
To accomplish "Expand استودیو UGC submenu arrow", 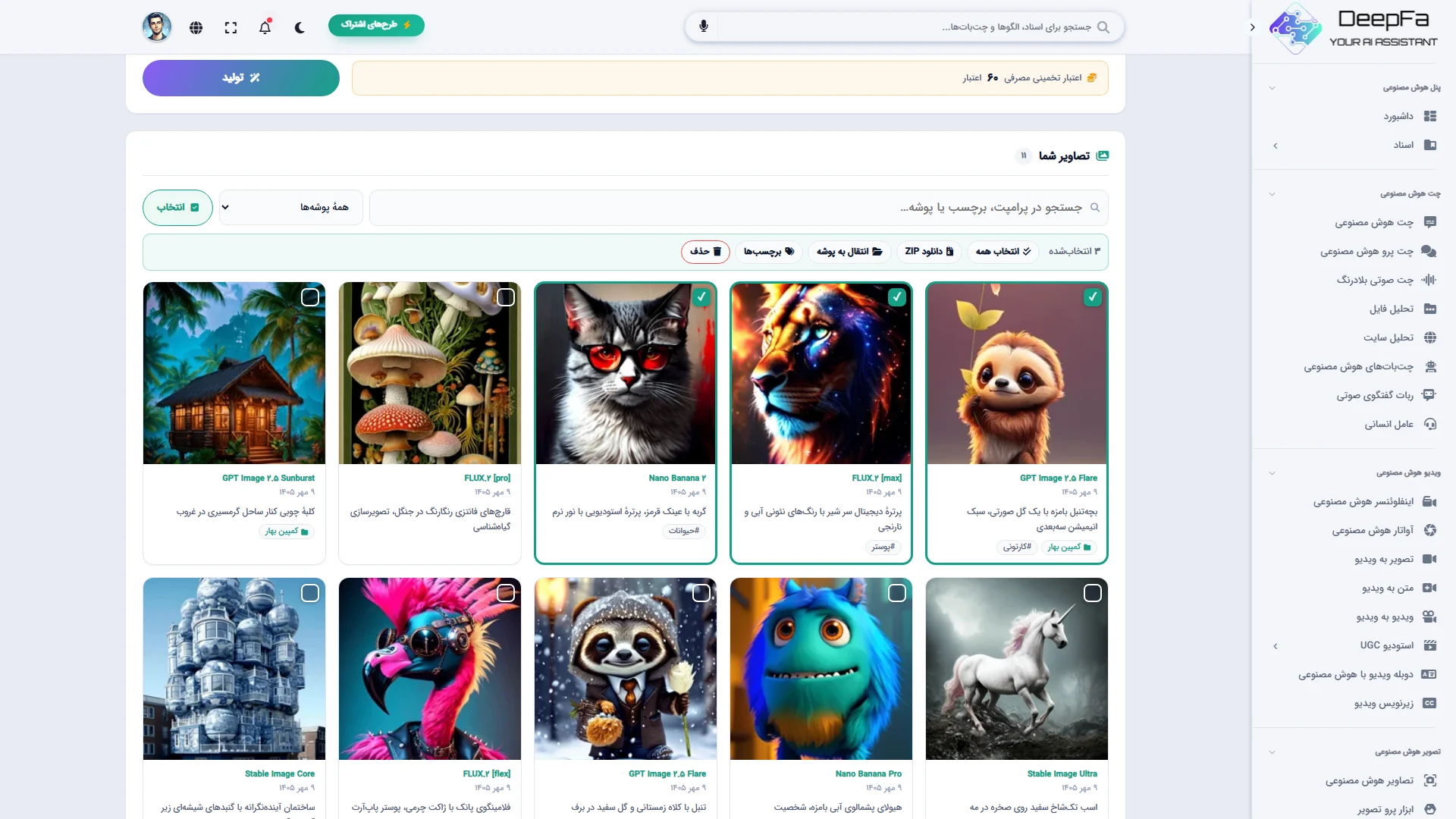I will (x=1276, y=646).
